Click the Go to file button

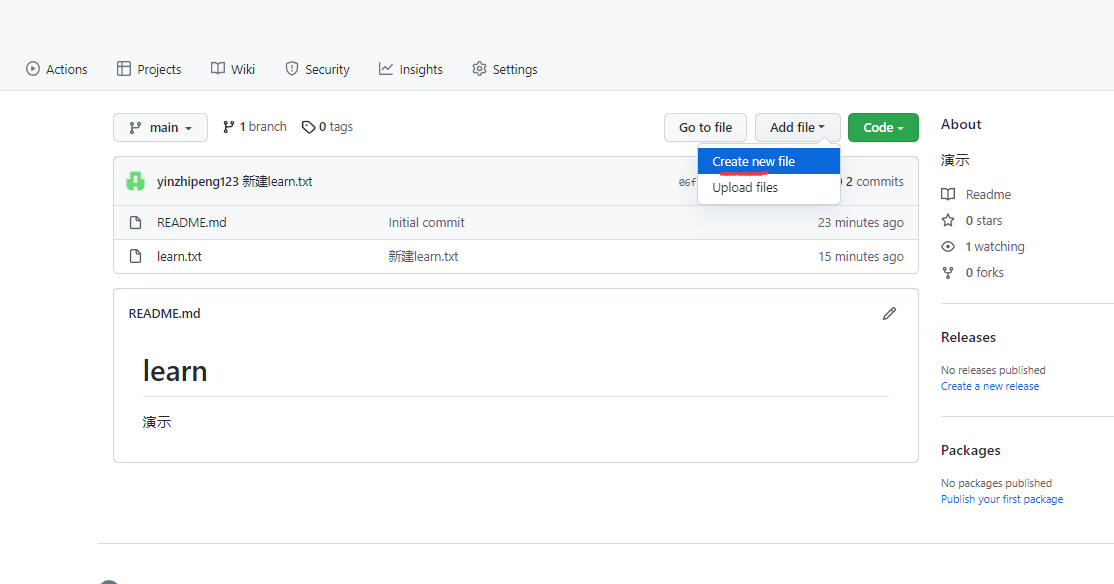coord(705,127)
